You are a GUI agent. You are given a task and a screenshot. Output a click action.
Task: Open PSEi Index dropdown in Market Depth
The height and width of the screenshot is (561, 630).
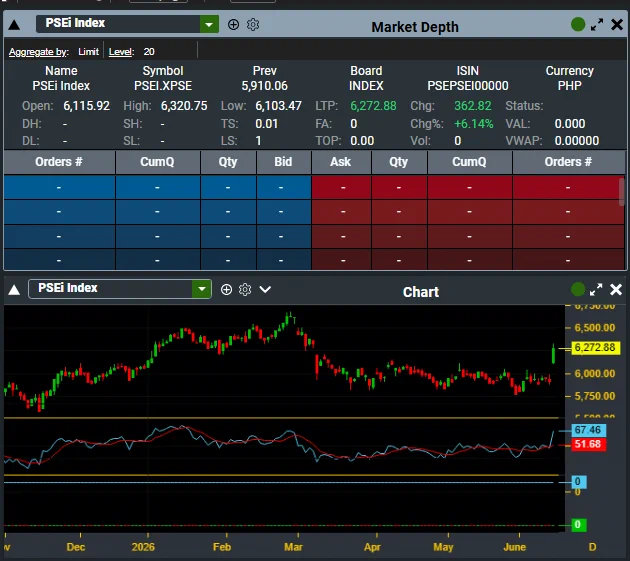209,25
